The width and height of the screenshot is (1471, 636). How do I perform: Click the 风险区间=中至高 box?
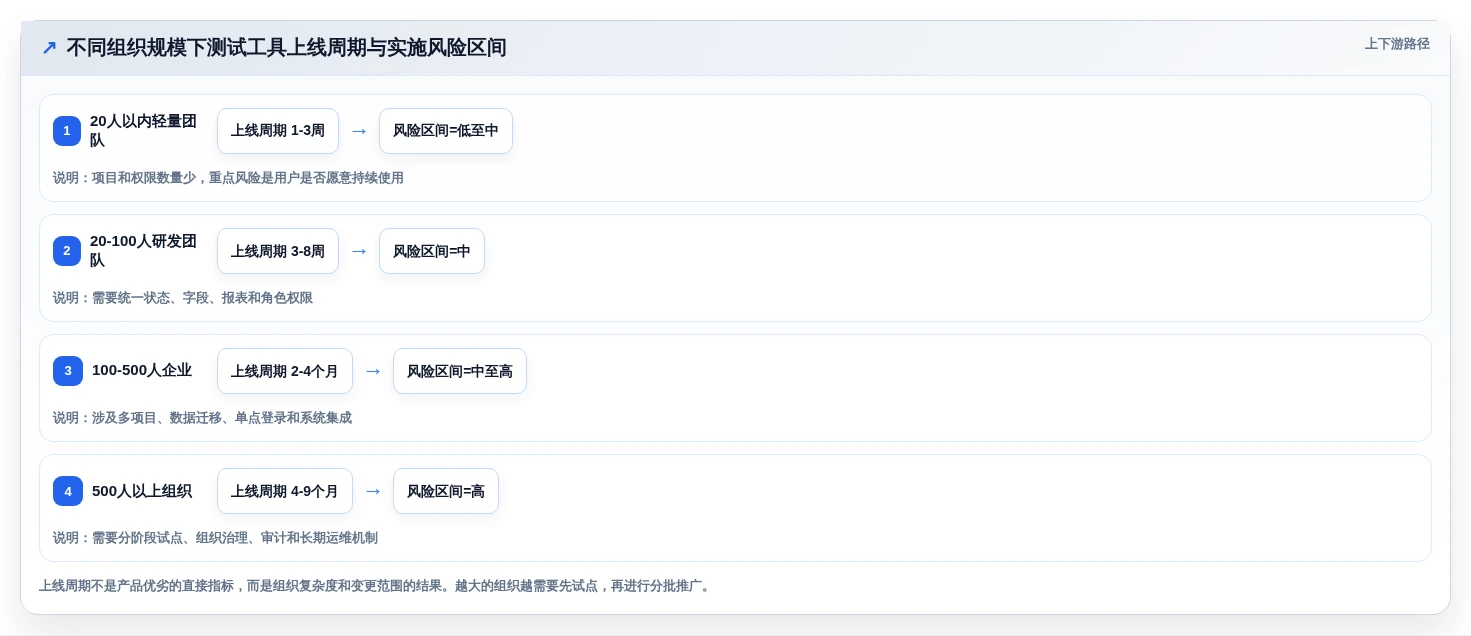460,371
